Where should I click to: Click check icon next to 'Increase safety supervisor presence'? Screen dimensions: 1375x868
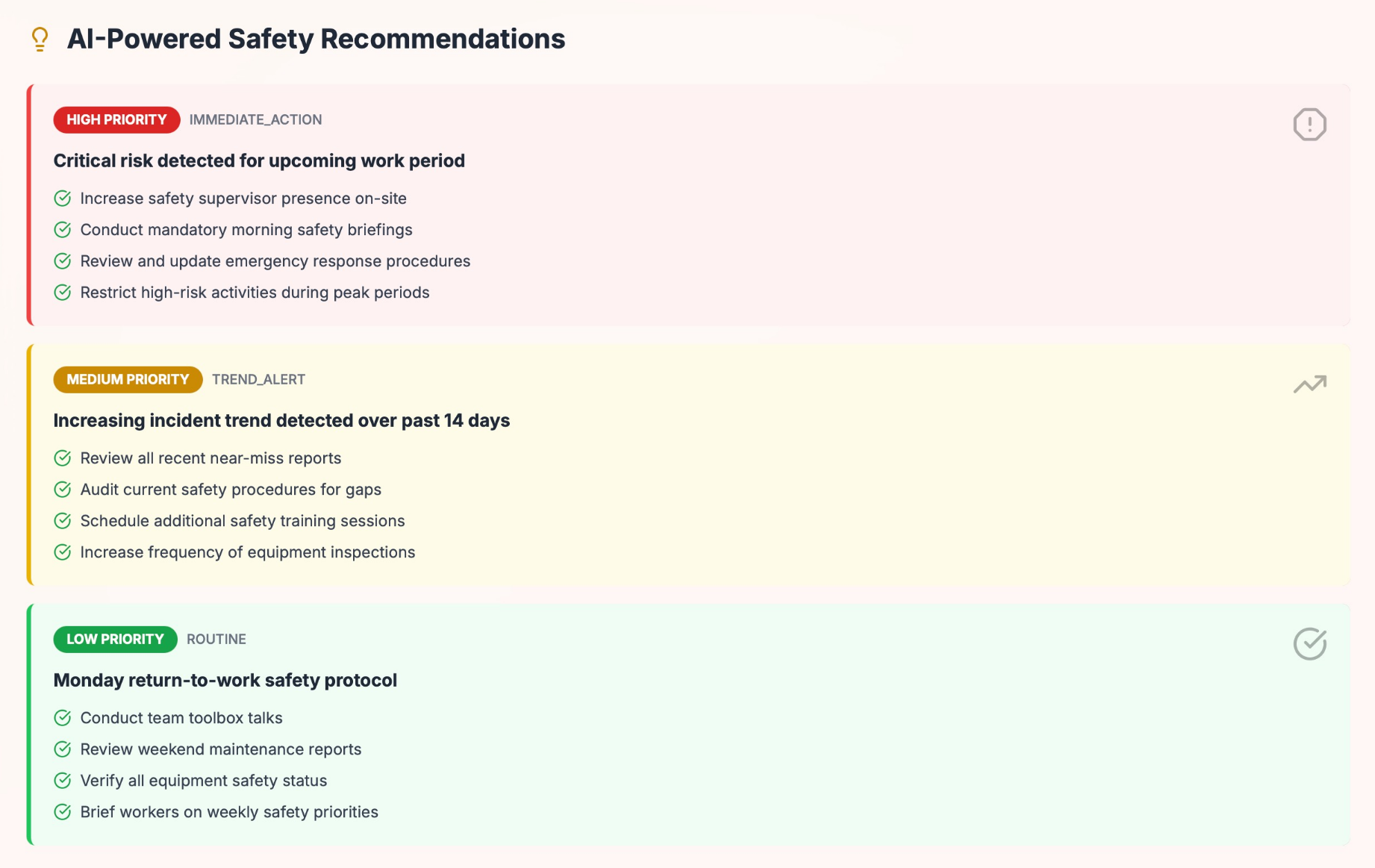click(63, 199)
